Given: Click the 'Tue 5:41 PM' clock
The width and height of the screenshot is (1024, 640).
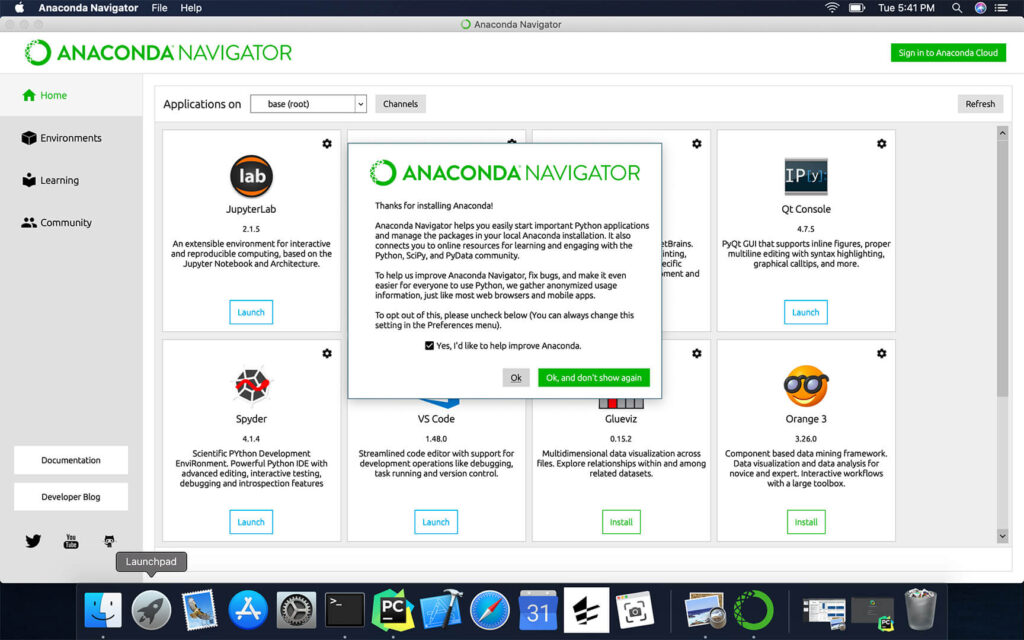Looking at the screenshot, I should tap(906, 8).
